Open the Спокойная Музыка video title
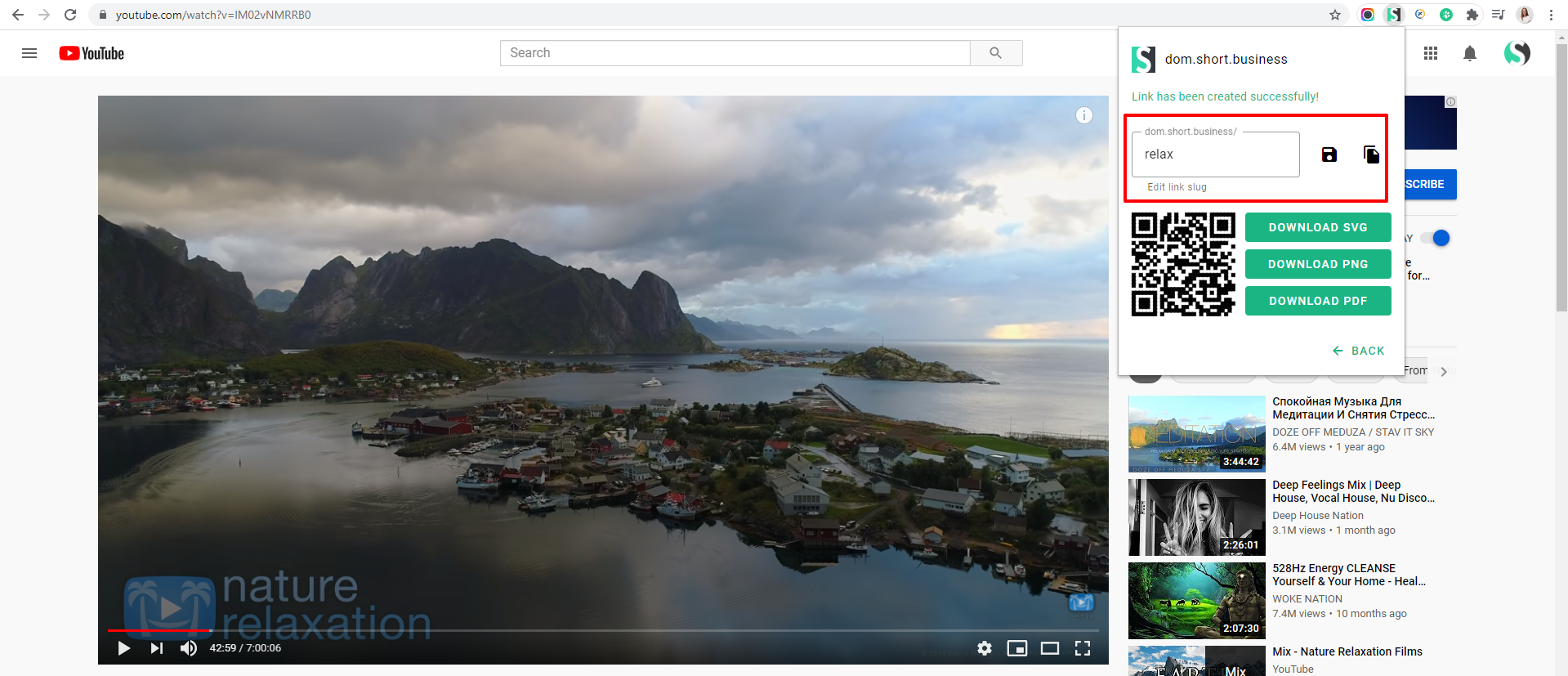1568x676 pixels. click(1353, 408)
